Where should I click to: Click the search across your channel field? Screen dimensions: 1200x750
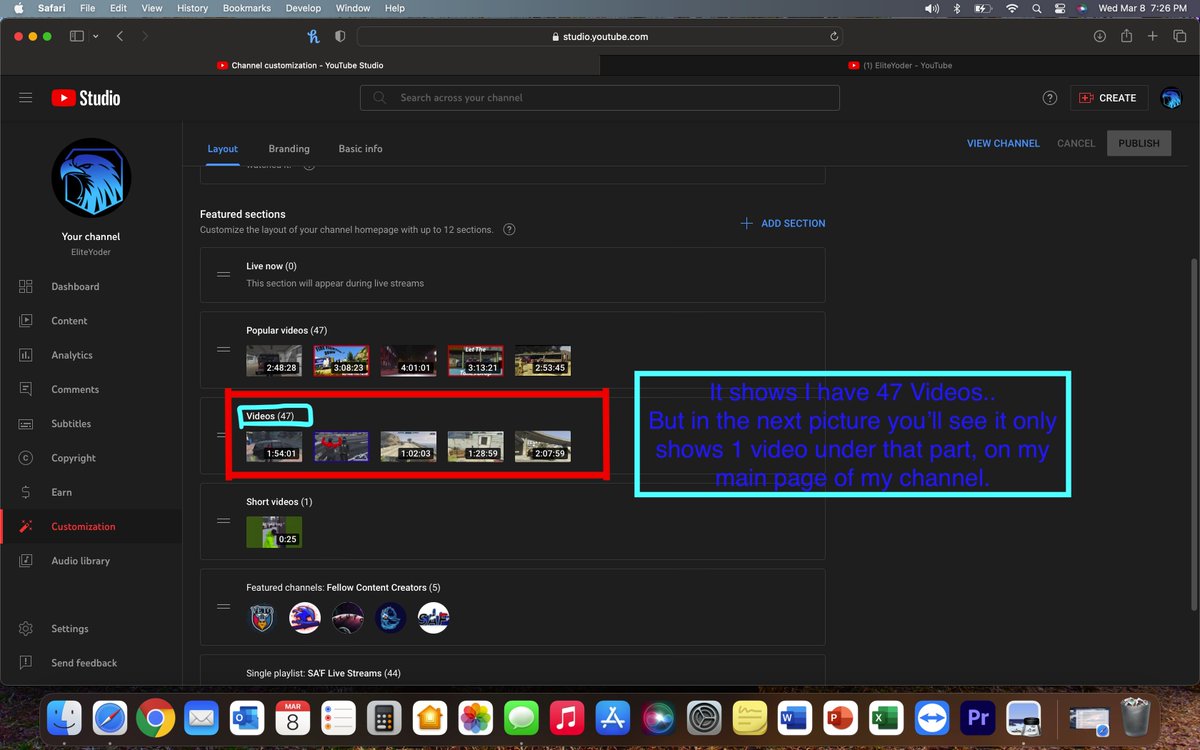600,97
